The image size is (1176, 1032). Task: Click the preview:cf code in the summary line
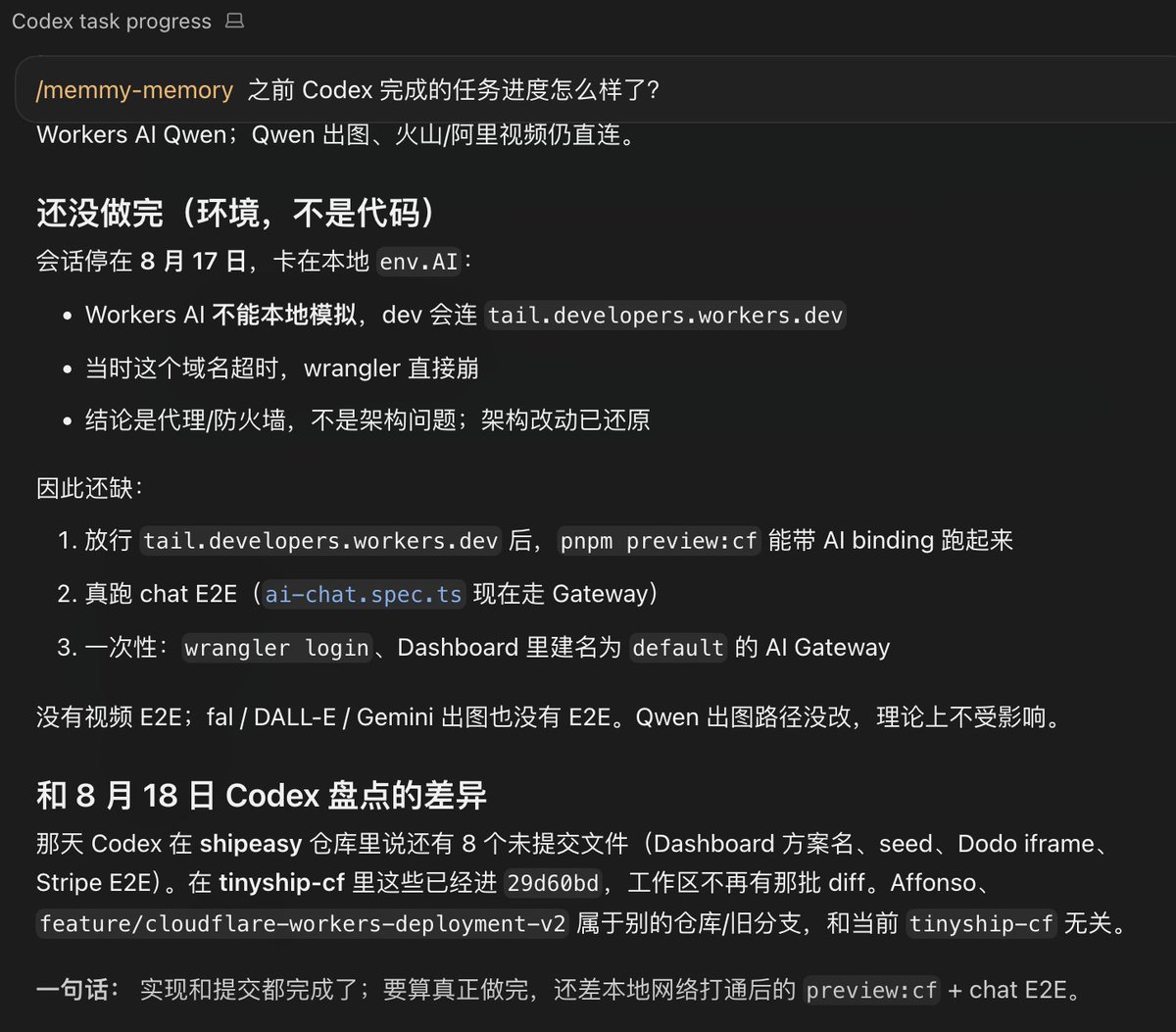coord(871,991)
